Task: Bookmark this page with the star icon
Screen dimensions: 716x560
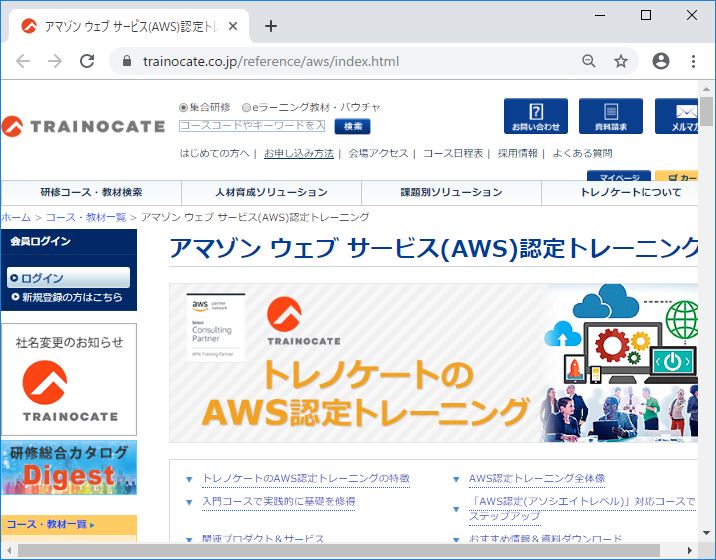Action: tap(621, 61)
